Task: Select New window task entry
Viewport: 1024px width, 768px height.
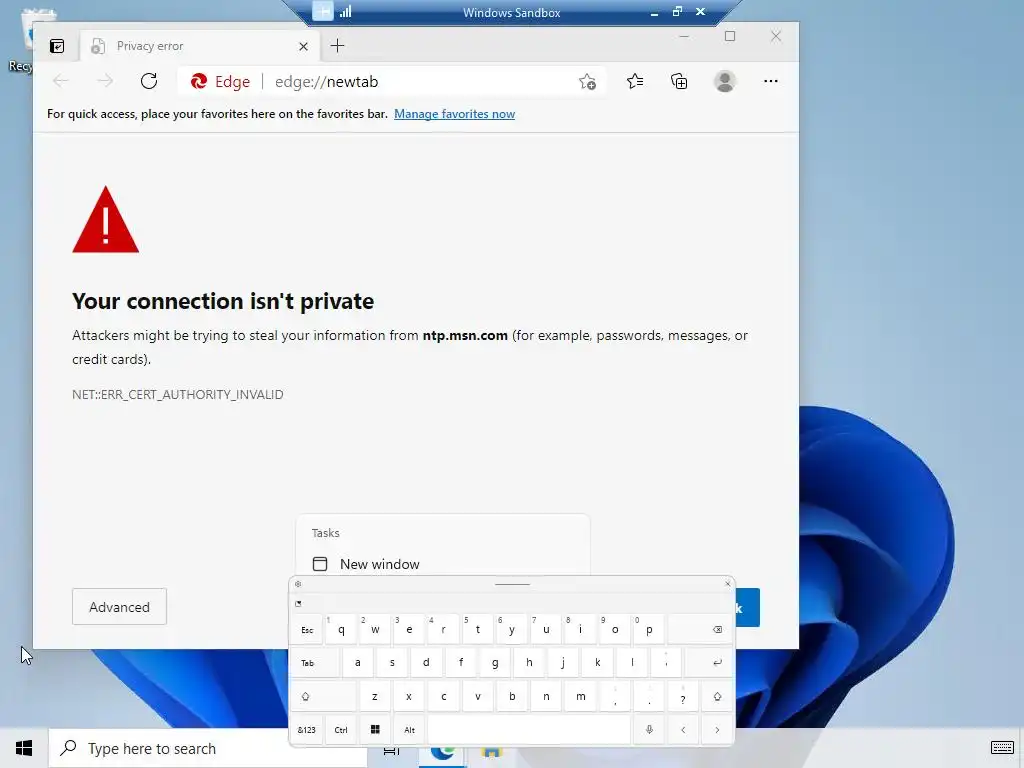Action: (x=442, y=564)
